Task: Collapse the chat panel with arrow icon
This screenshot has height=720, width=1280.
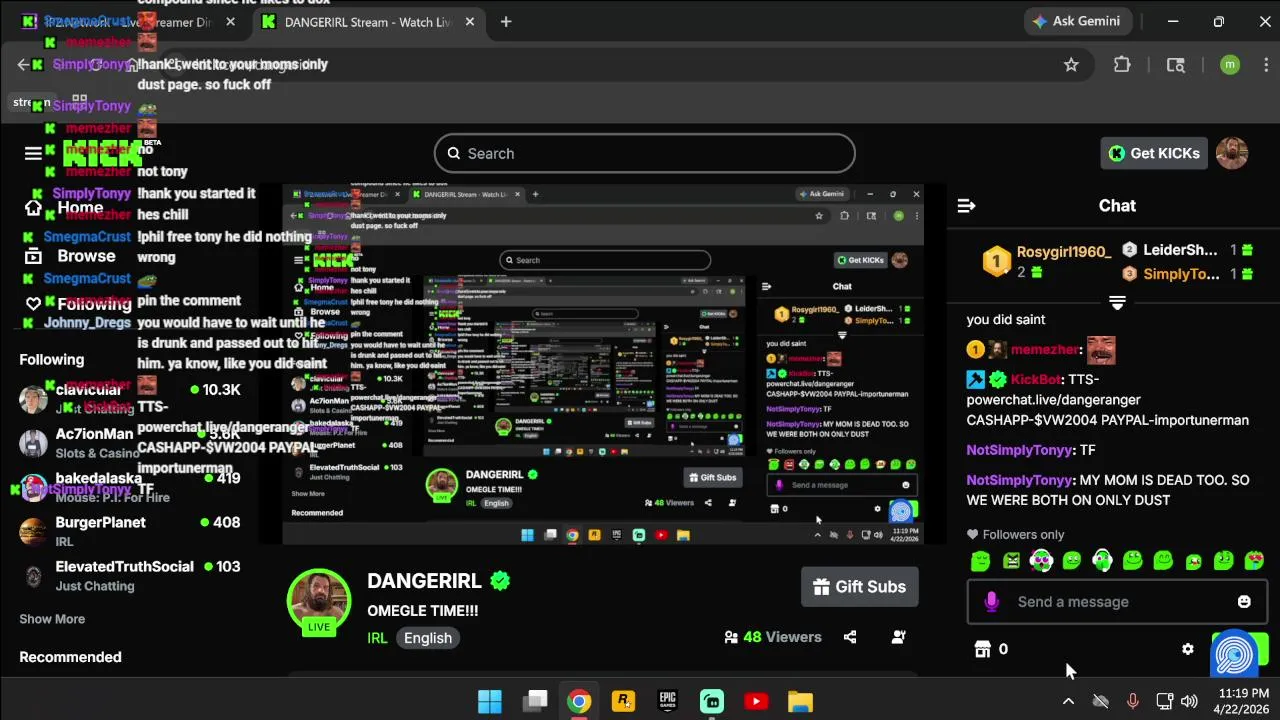Action: [x=966, y=205]
